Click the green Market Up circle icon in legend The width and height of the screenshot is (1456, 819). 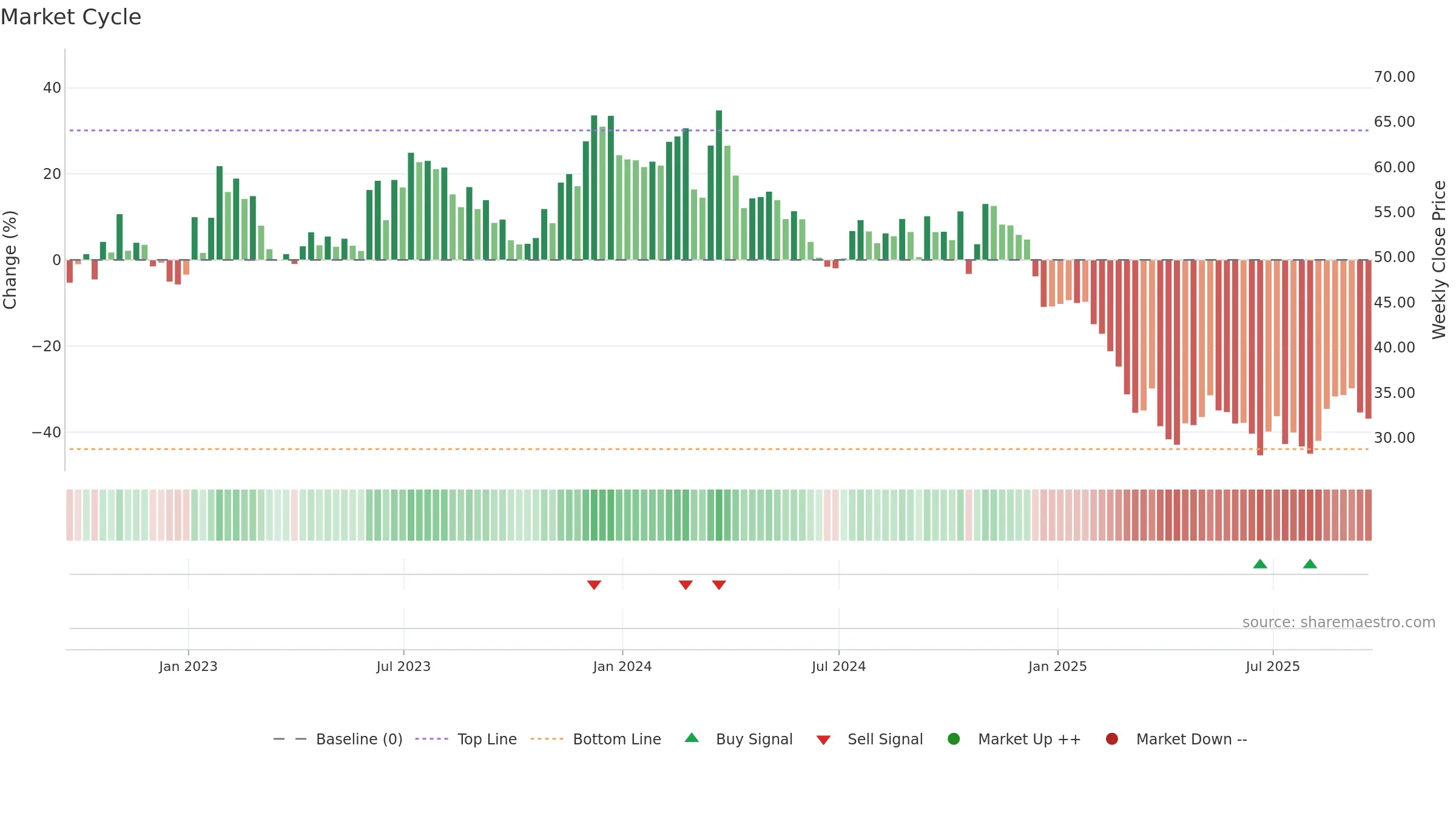click(954, 739)
